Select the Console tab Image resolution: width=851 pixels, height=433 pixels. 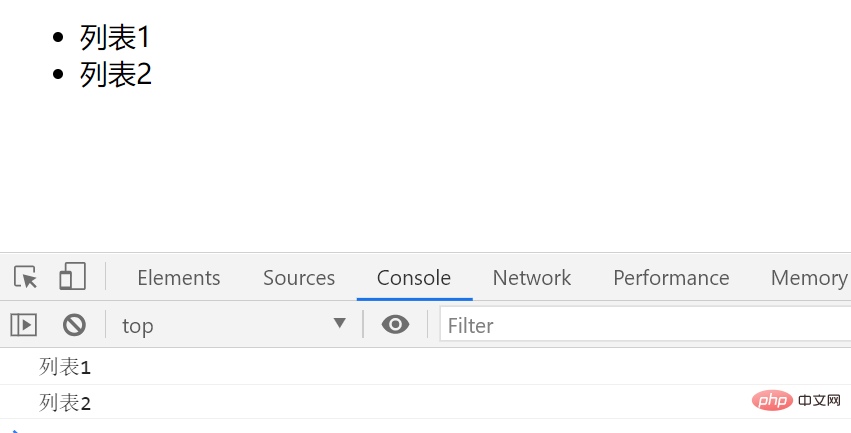pos(414,278)
